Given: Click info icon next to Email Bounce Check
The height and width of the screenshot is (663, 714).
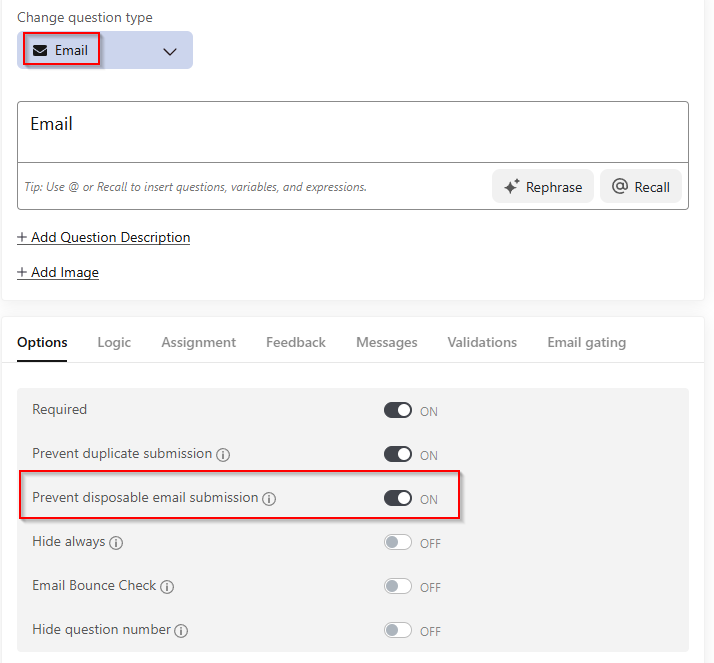Looking at the screenshot, I should click(x=167, y=587).
